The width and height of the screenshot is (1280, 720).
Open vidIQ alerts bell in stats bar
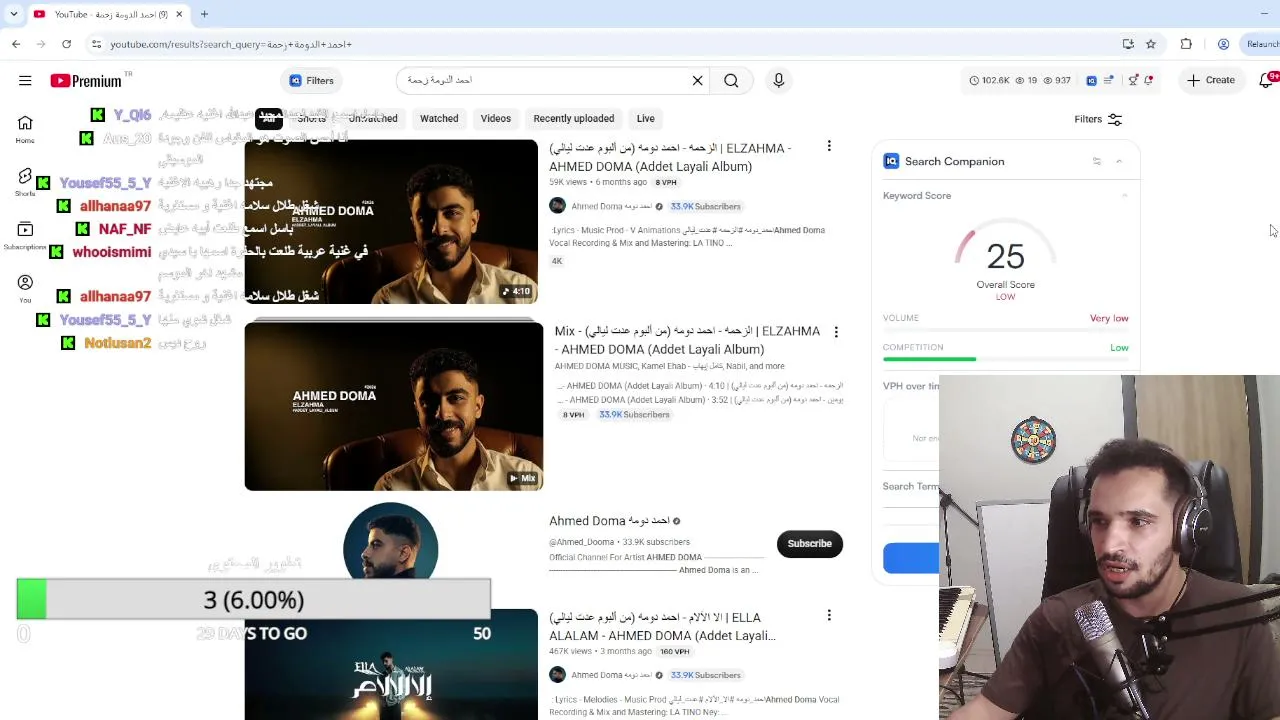(x=1149, y=80)
